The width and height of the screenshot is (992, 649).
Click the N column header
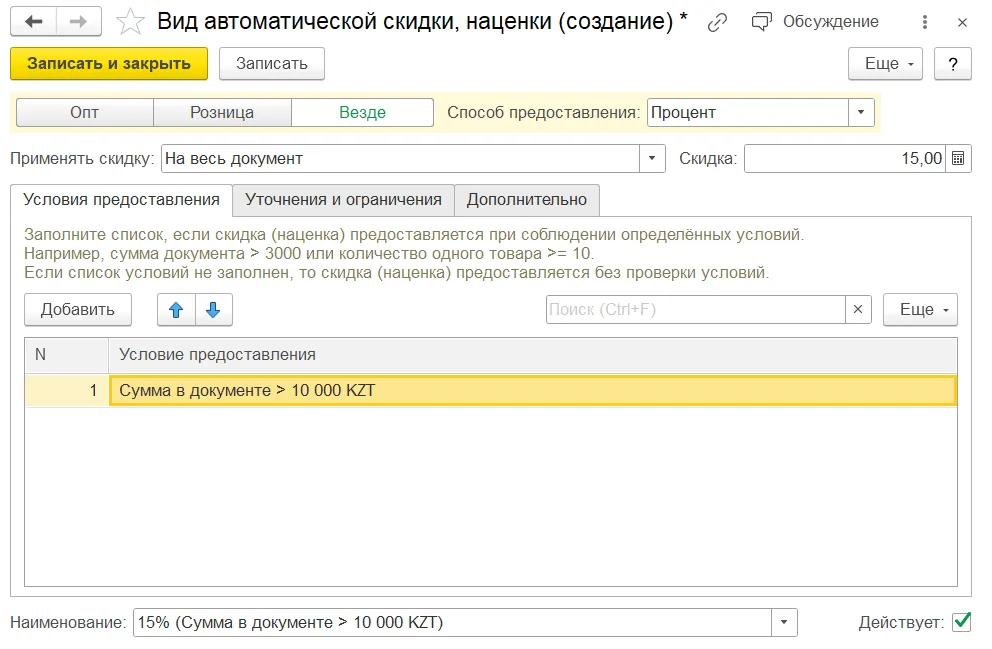click(x=66, y=355)
